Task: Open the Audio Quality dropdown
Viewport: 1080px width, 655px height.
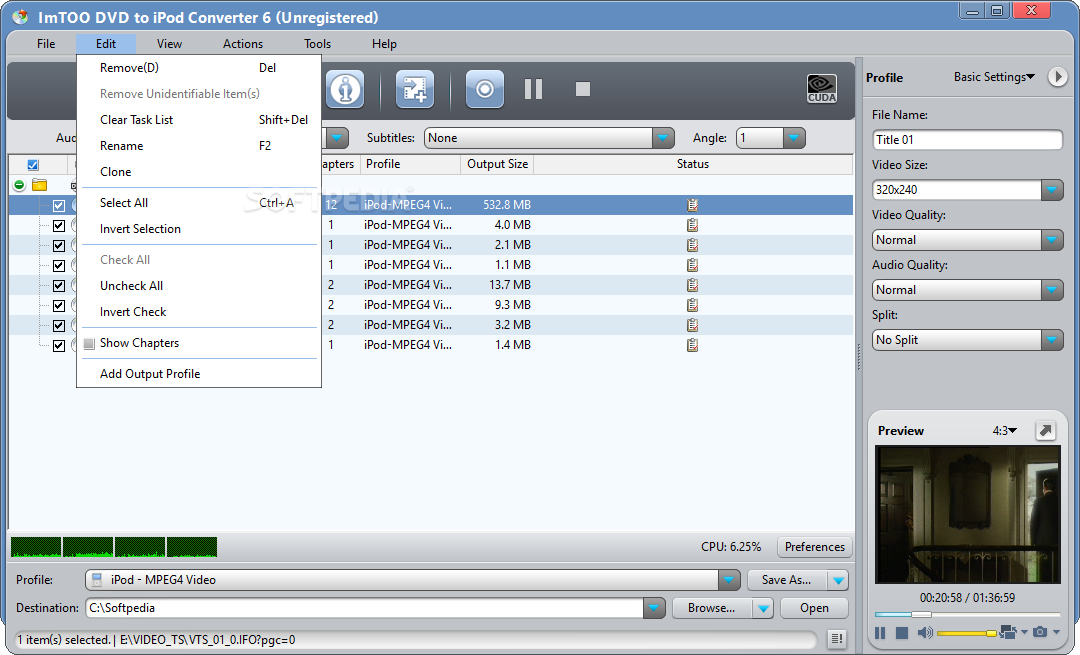Action: pyautogui.click(x=1052, y=290)
